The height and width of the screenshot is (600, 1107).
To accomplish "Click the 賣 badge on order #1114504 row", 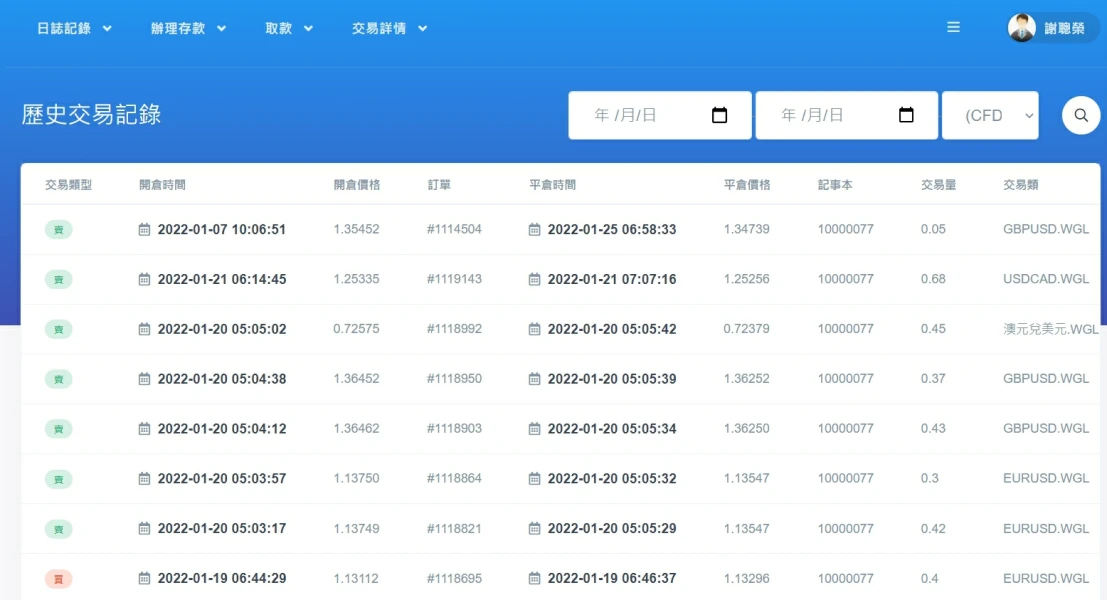I will pos(58,229).
